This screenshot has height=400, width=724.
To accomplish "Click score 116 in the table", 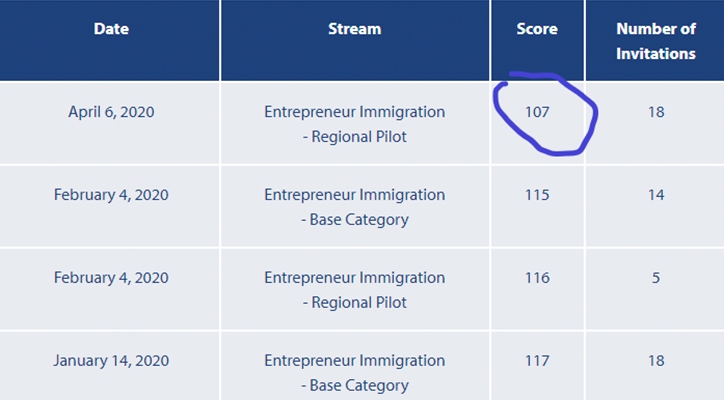I will pyautogui.click(x=537, y=278).
